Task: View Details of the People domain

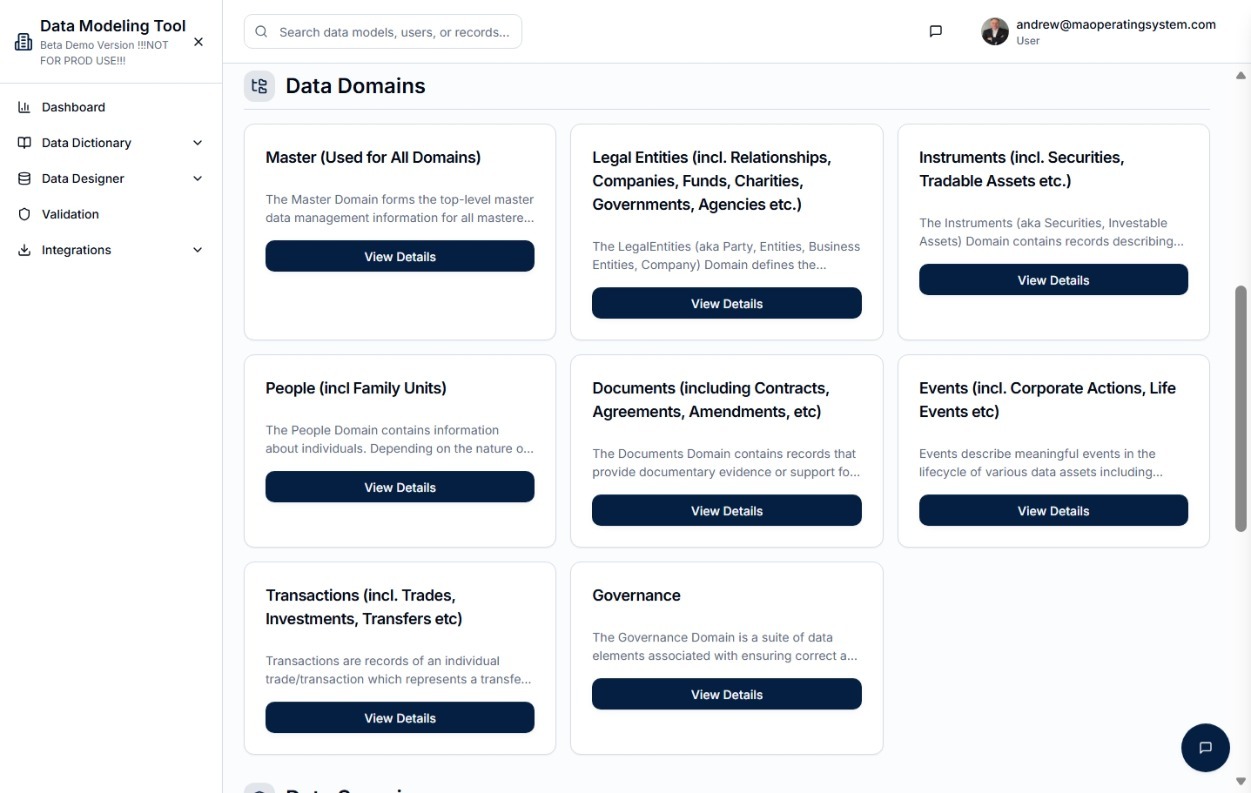Action: (x=399, y=487)
